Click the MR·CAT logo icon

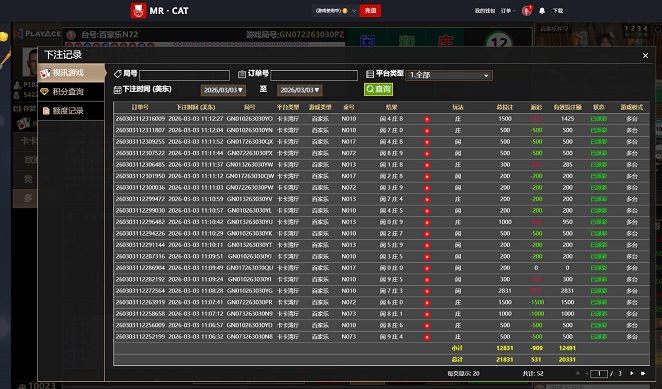click(138, 11)
